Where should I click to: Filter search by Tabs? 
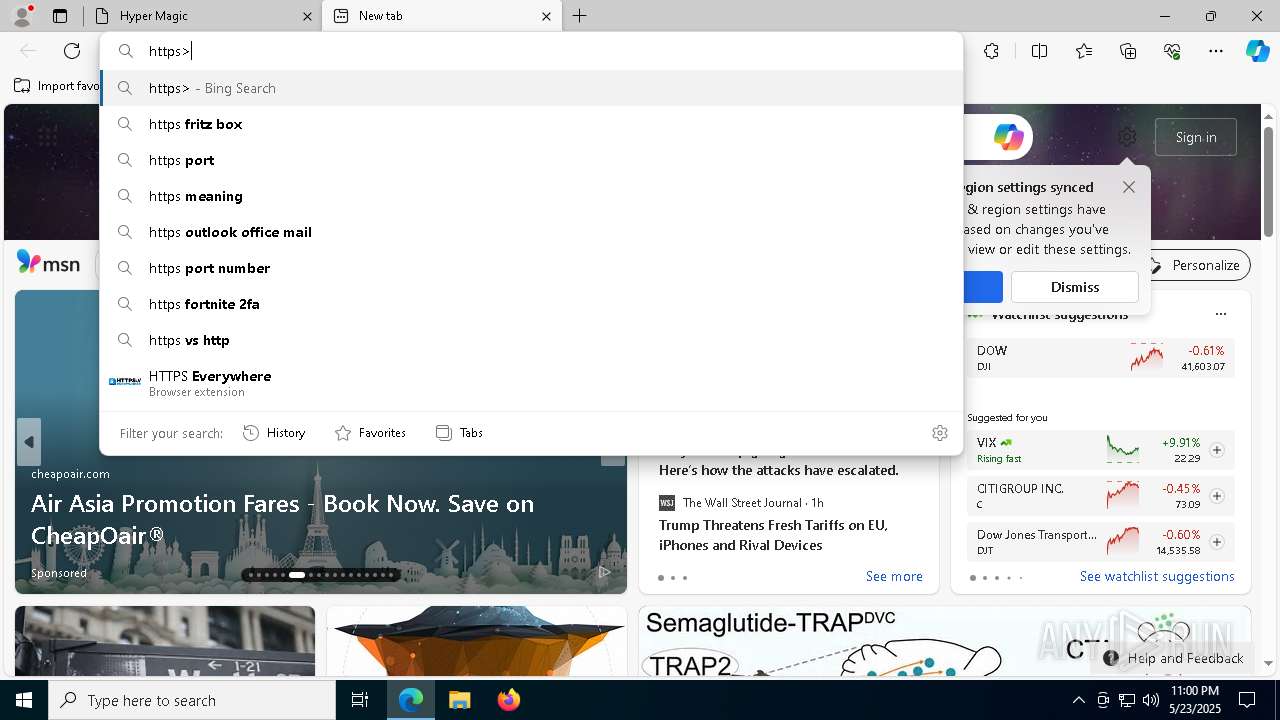[459, 433]
